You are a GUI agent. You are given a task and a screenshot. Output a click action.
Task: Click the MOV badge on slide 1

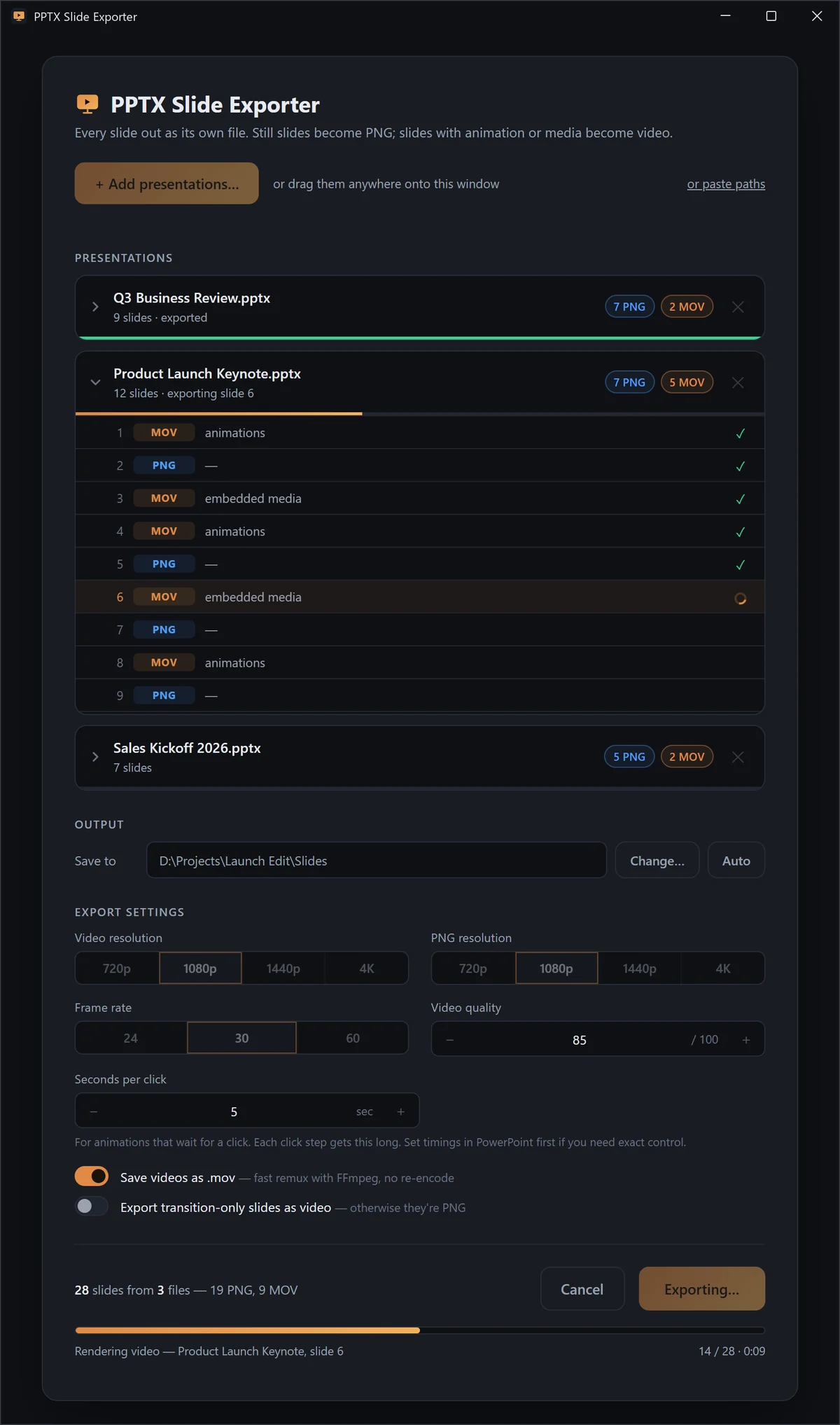point(164,433)
